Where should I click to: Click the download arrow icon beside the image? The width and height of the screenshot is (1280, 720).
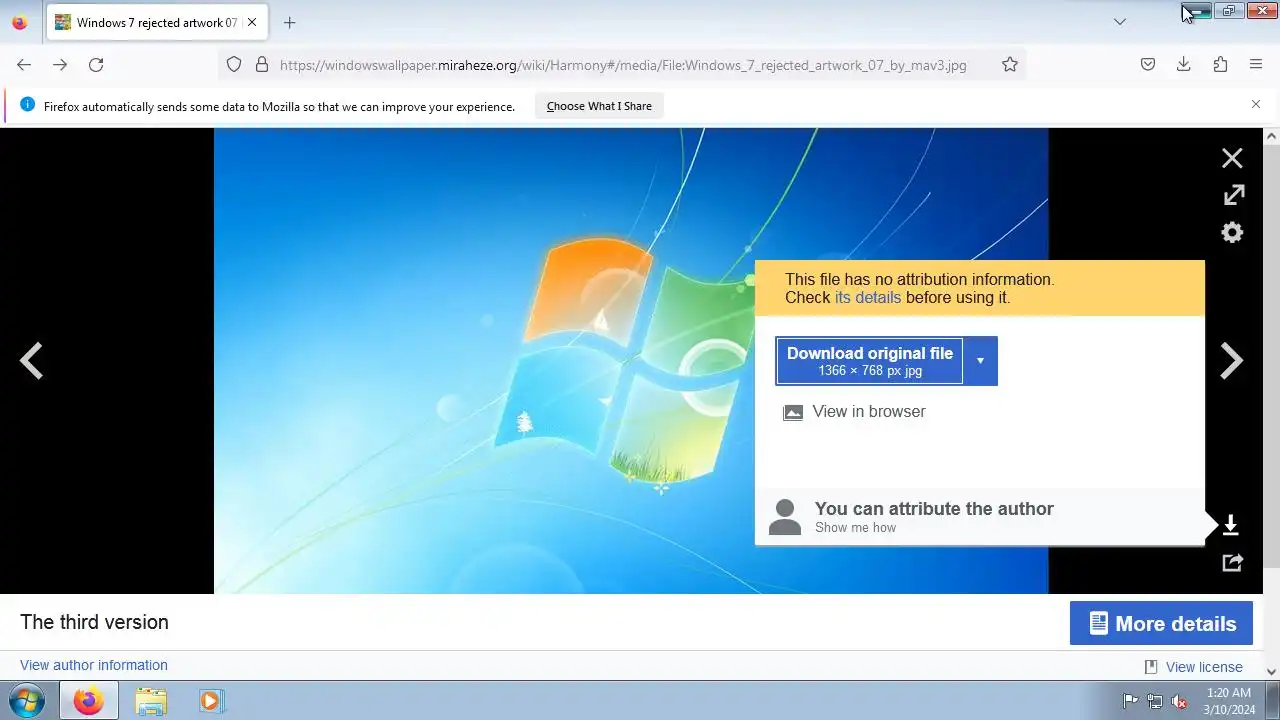coord(1231,525)
